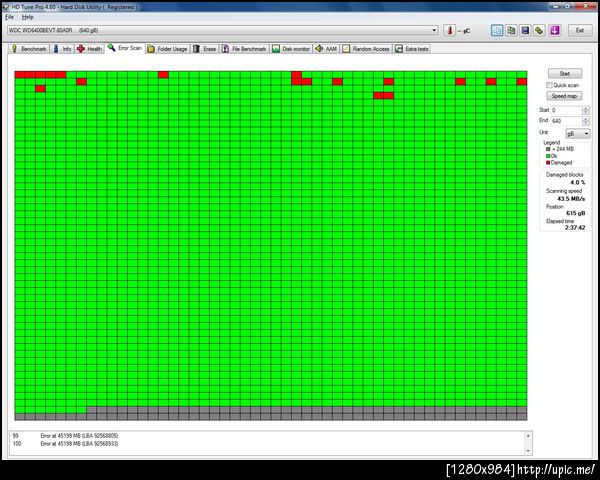The height and width of the screenshot is (480, 600).
Task: Click the Position 615 gB value
Action: pyautogui.click(x=576, y=213)
